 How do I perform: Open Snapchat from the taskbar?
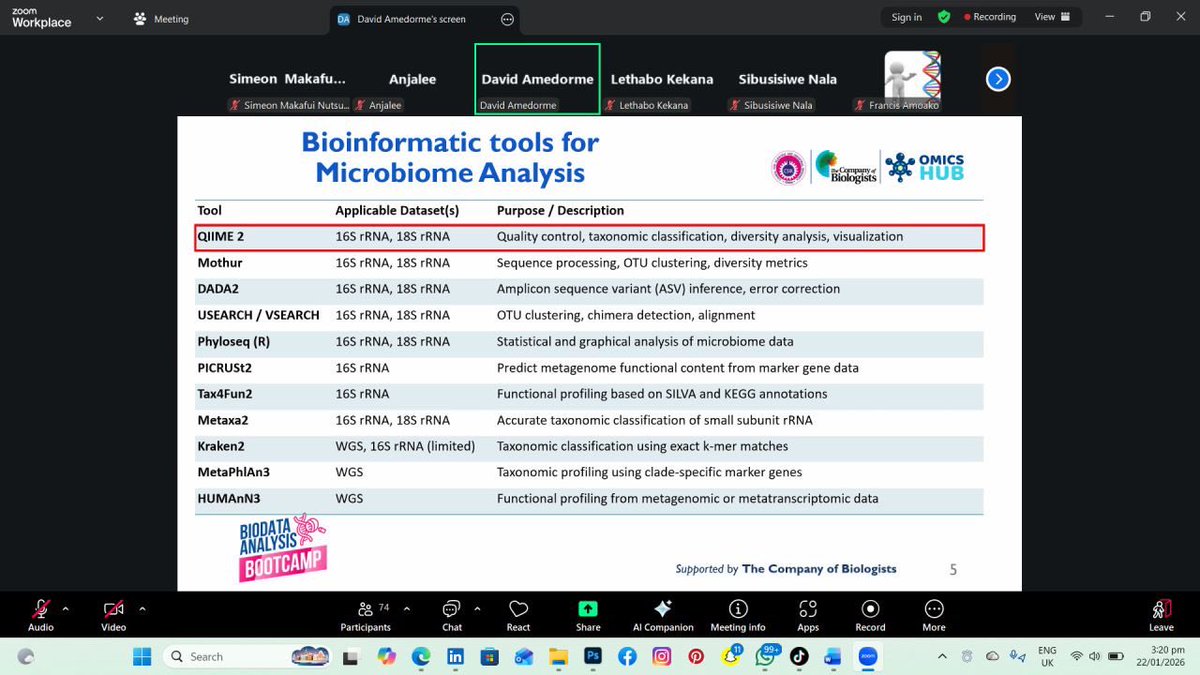click(x=731, y=656)
